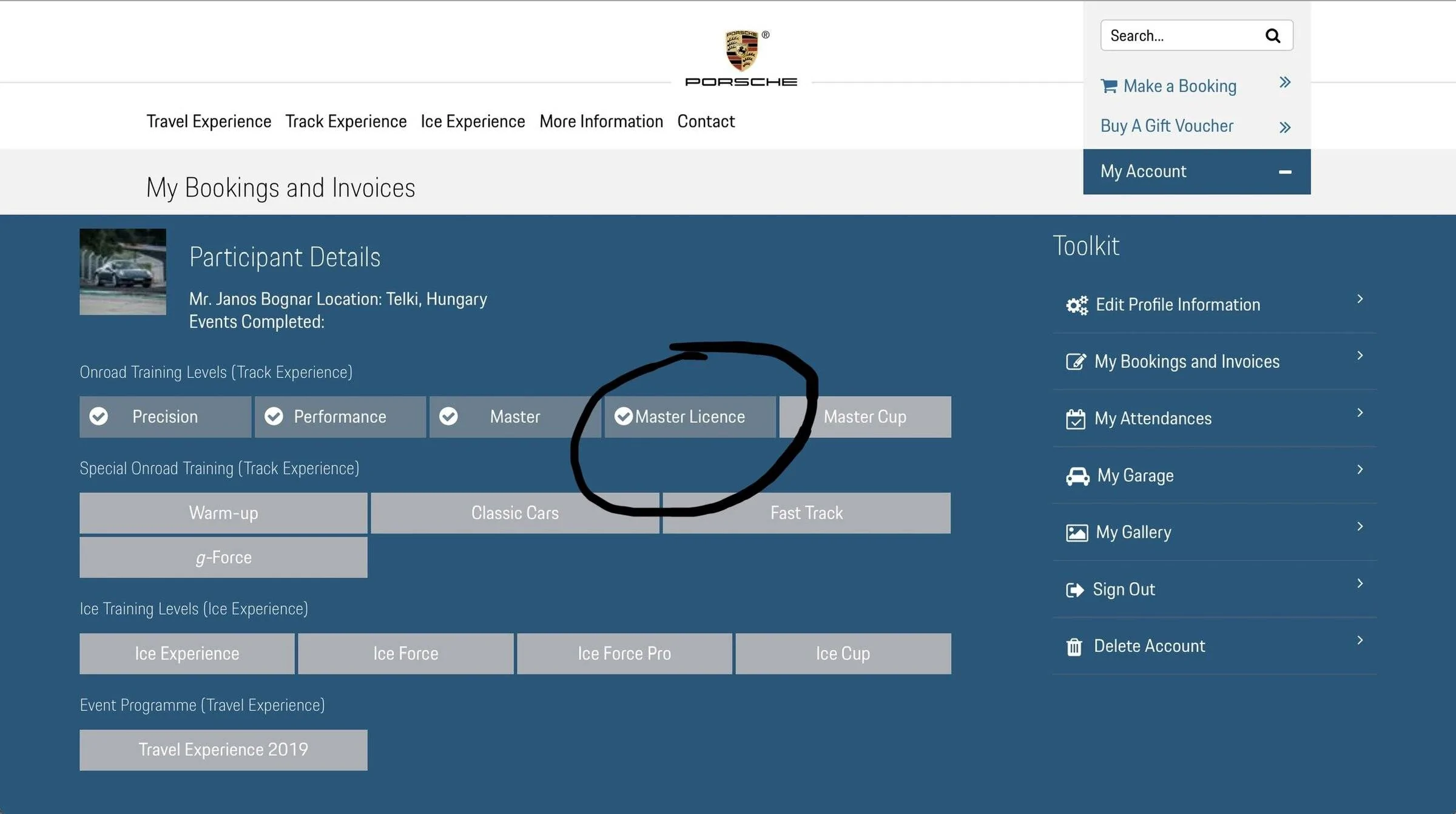
Task: Open the Ice Experience menu
Action: click(x=473, y=121)
